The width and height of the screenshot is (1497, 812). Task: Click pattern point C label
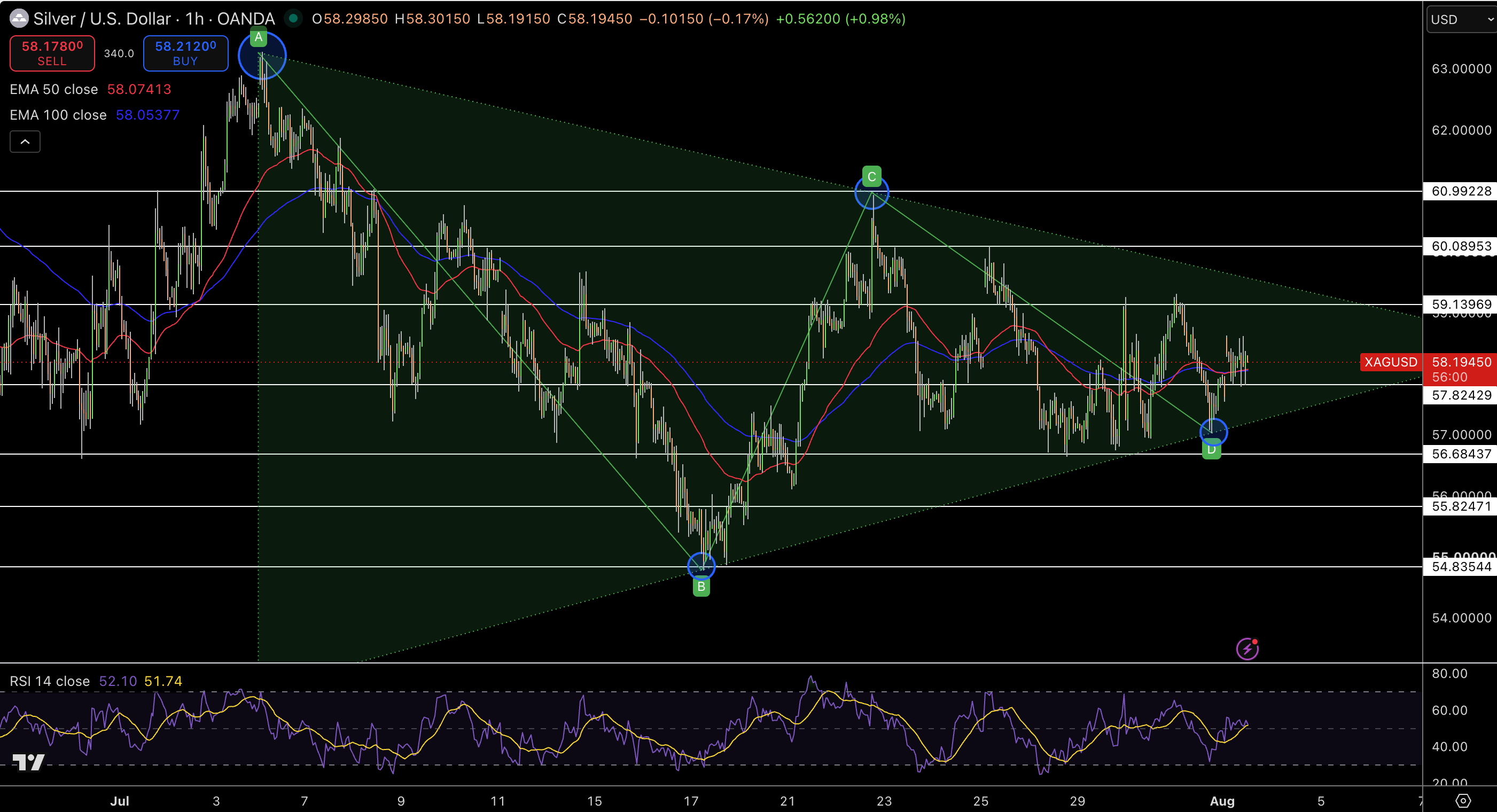[x=872, y=177]
